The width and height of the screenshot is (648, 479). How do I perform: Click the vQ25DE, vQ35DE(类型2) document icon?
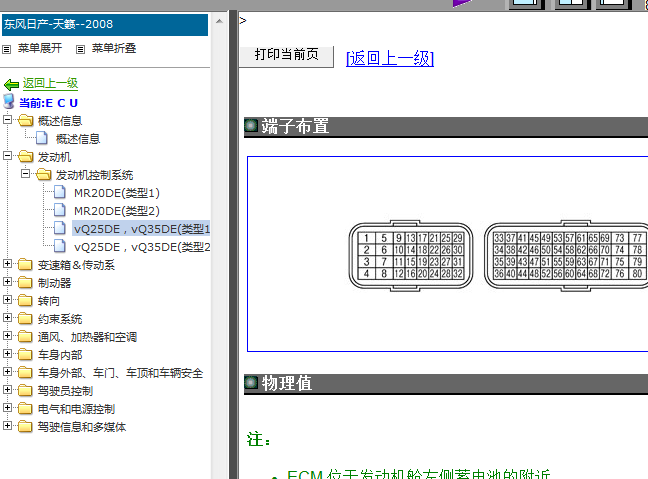click(x=60, y=246)
